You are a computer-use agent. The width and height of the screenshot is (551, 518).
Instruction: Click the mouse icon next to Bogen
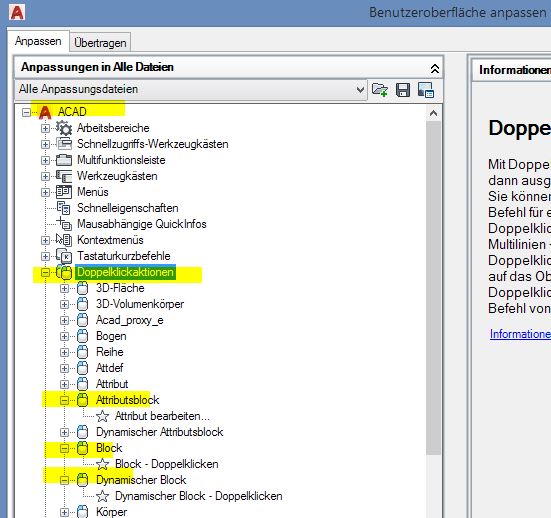(83, 336)
